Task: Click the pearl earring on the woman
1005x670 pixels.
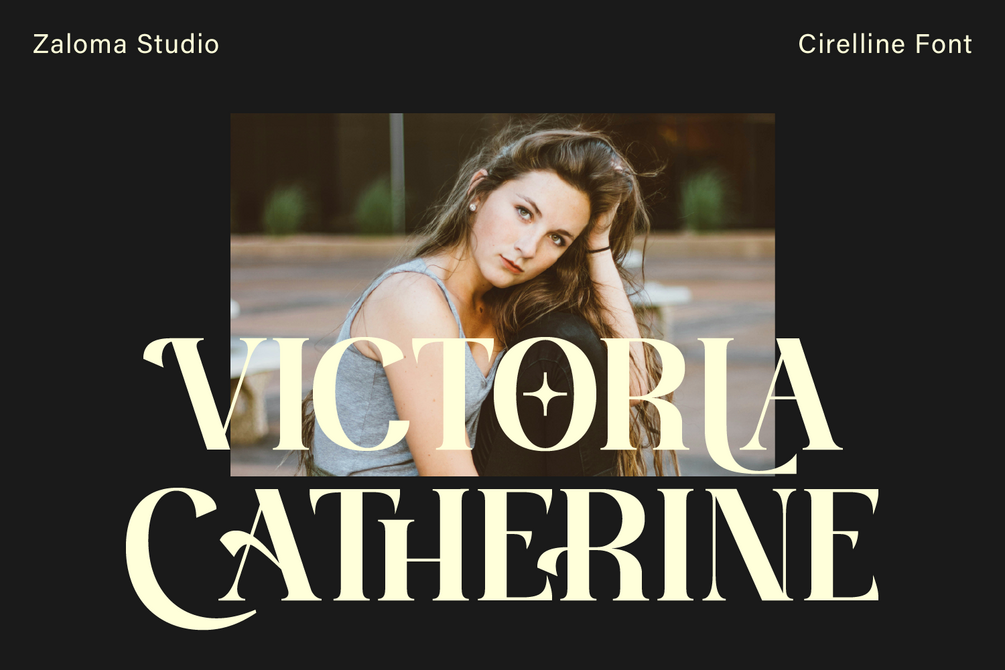Action: tap(472, 206)
